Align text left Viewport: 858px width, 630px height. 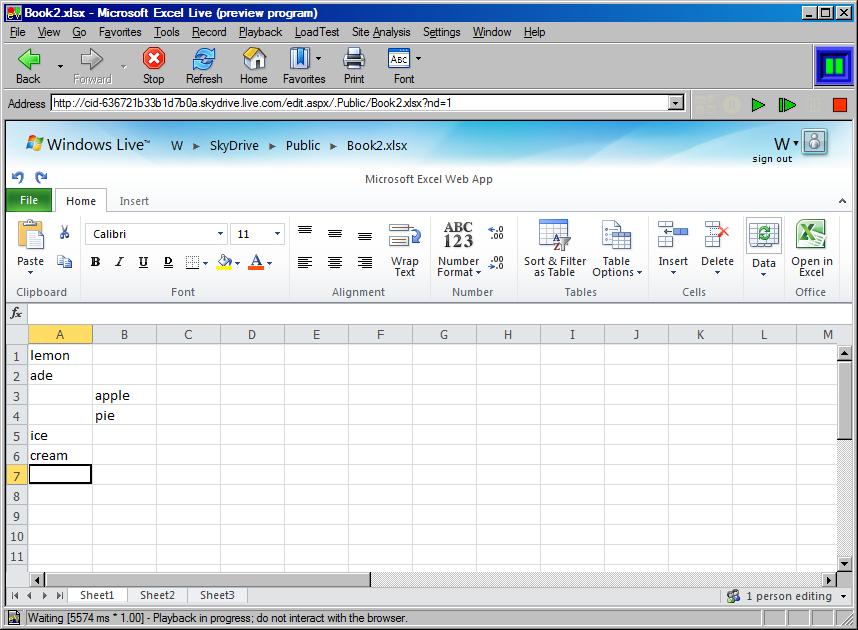click(x=305, y=263)
